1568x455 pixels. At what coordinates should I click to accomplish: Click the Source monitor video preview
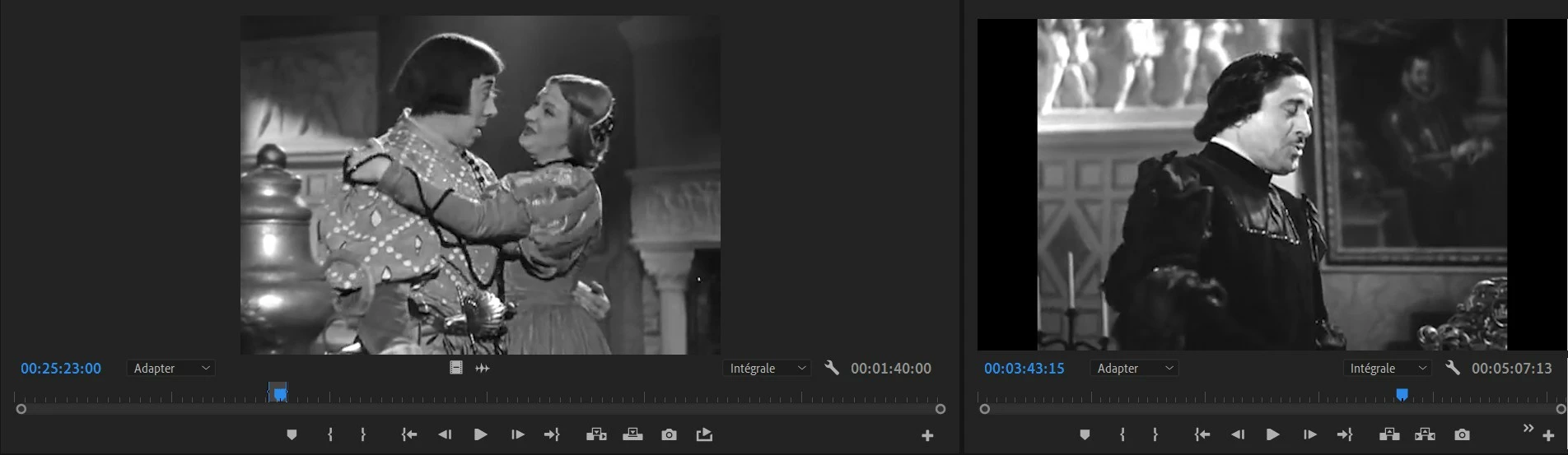pos(480,185)
